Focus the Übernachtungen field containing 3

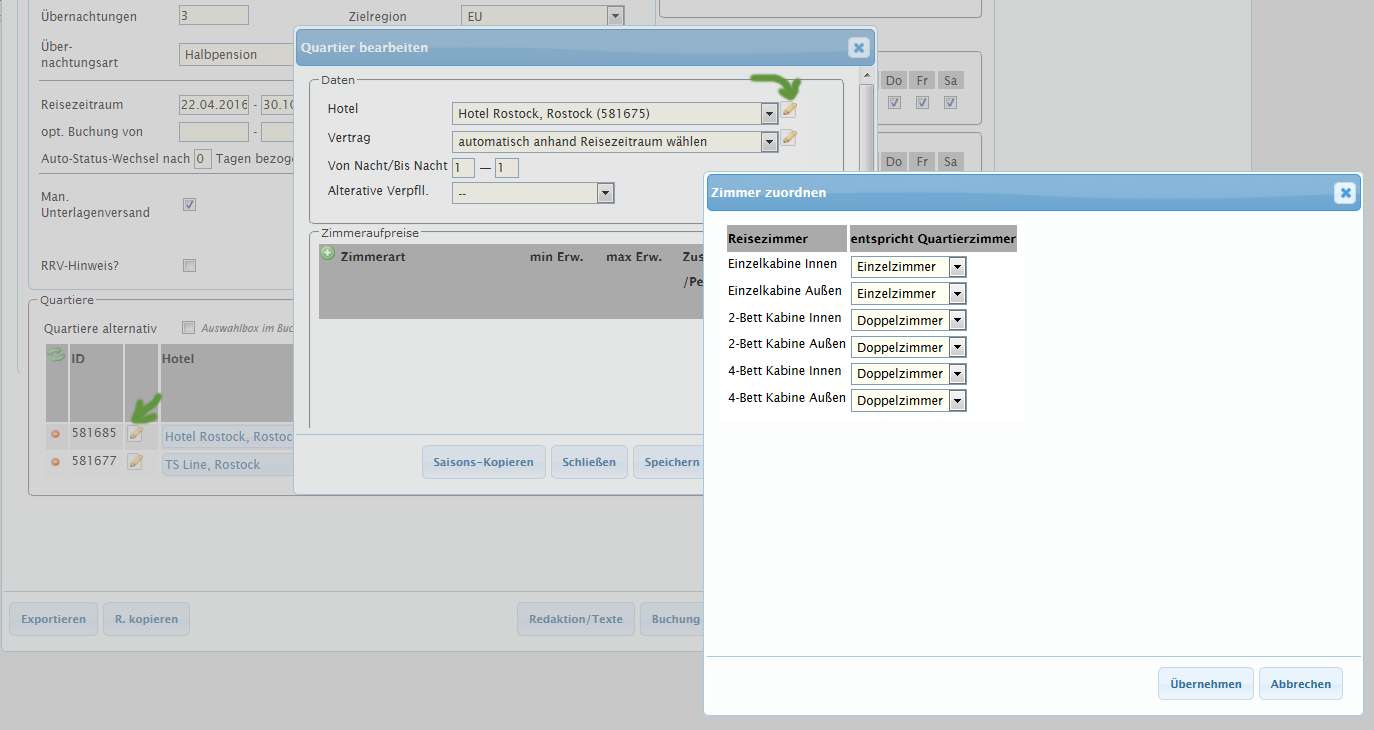pos(214,16)
